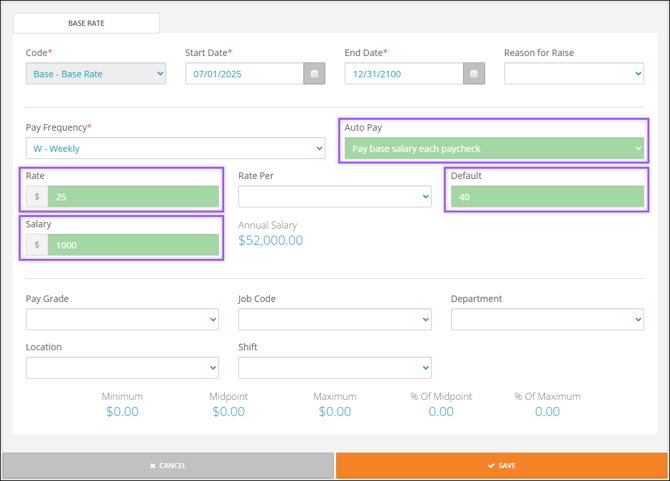The image size is (670, 481).
Task: Expand the Department dropdown
Action: coord(547,320)
